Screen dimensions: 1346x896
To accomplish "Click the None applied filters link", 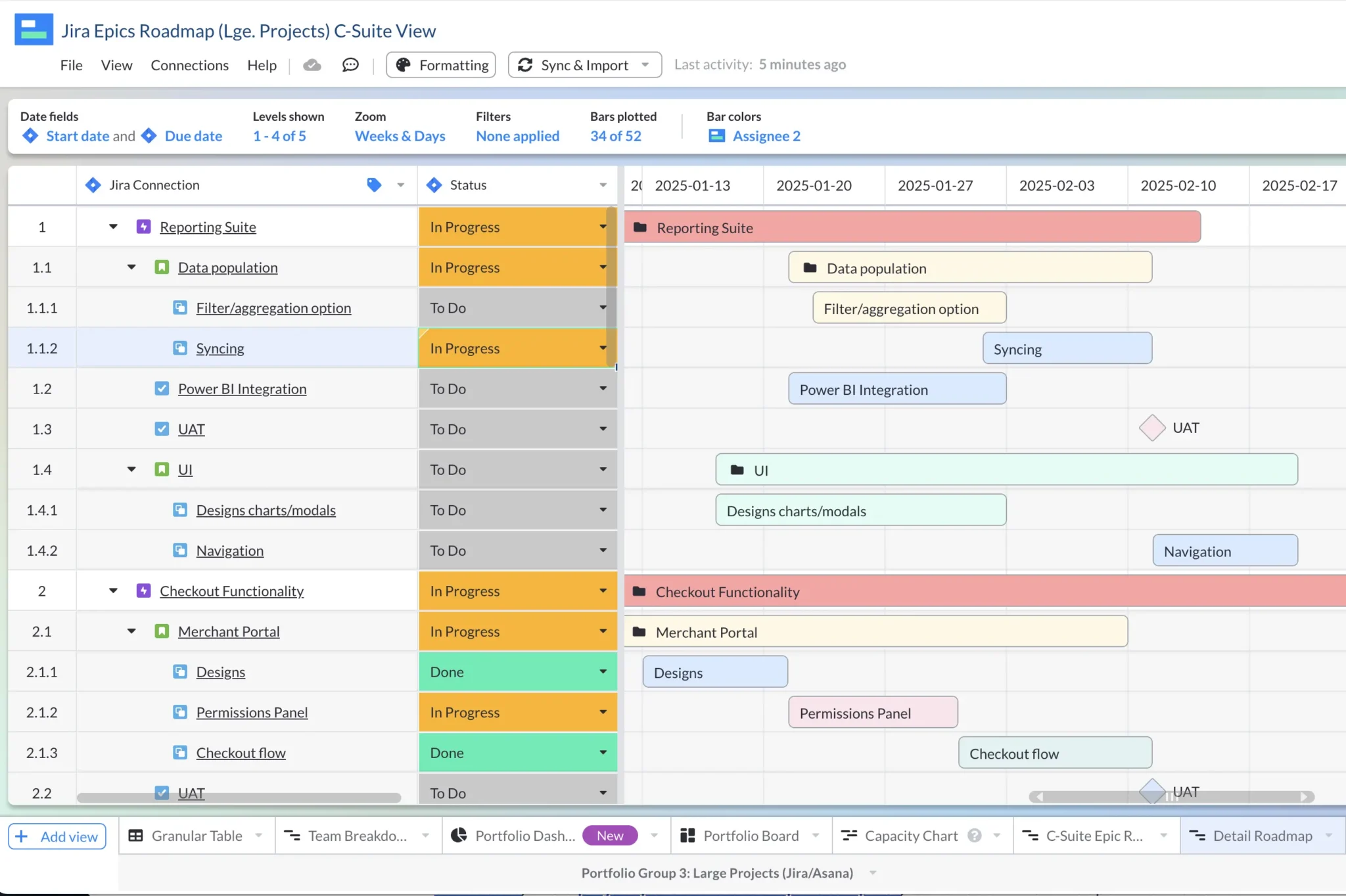I will click(x=518, y=136).
